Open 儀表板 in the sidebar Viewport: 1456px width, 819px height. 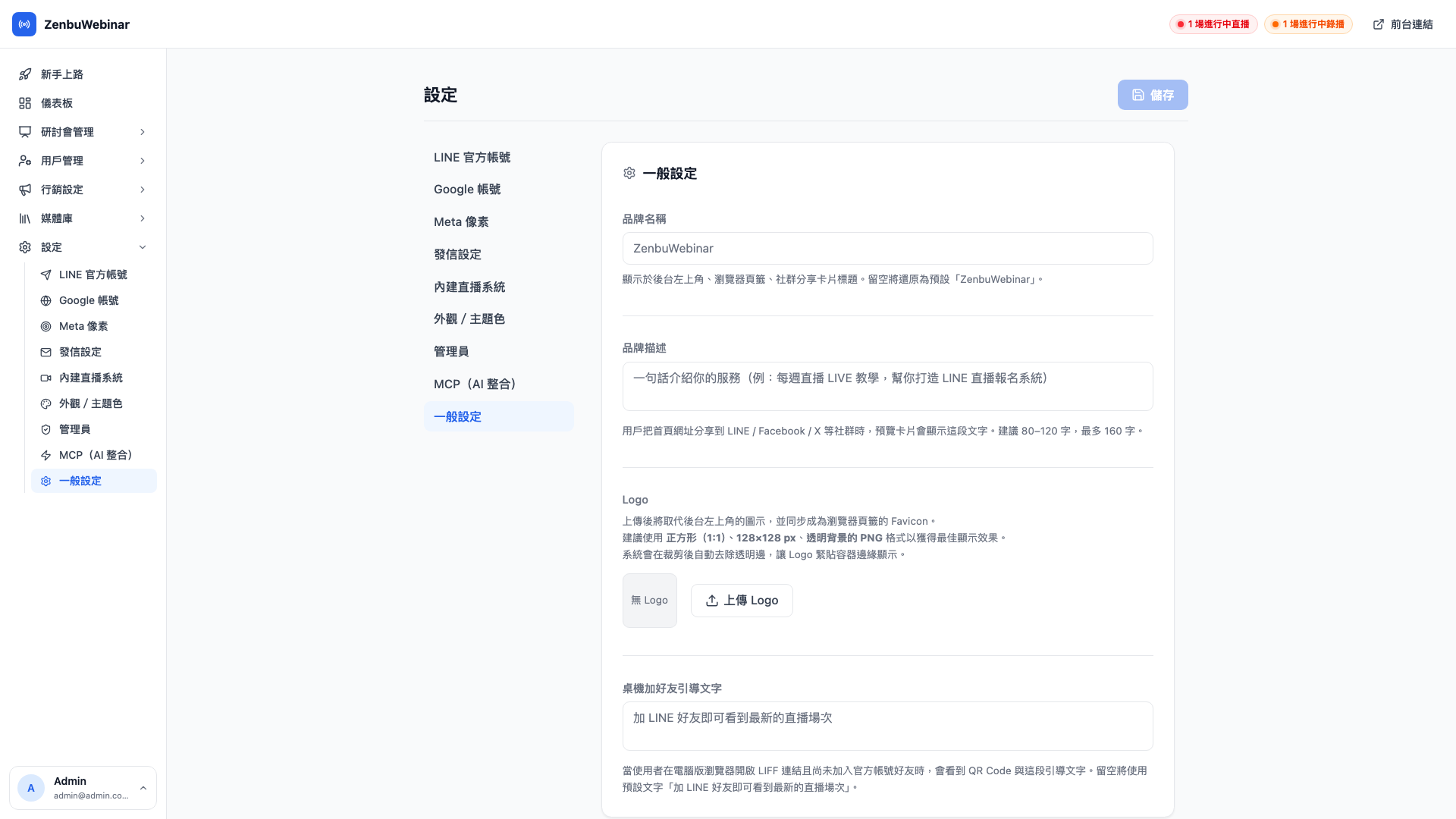click(x=83, y=103)
